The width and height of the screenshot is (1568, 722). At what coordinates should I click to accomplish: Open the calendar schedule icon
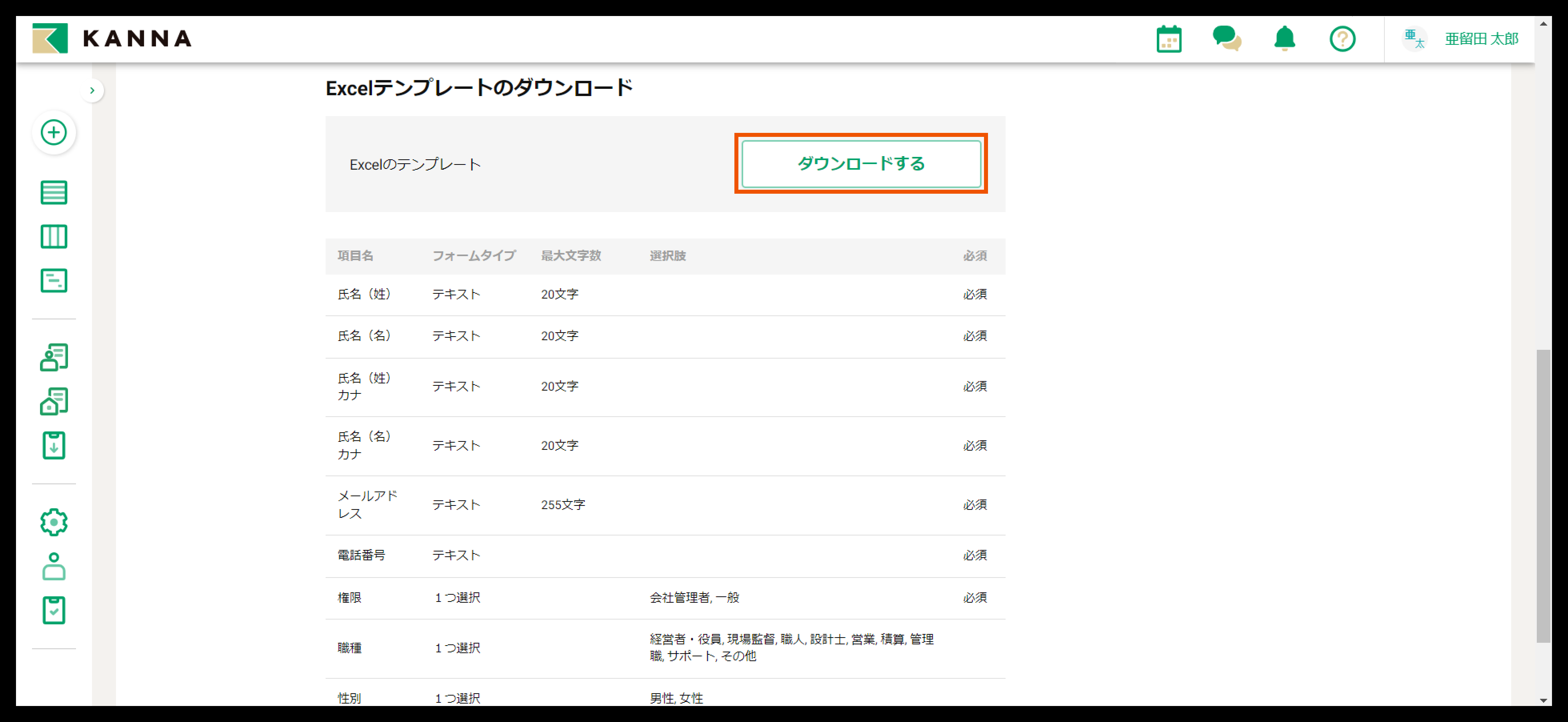click(x=1169, y=38)
